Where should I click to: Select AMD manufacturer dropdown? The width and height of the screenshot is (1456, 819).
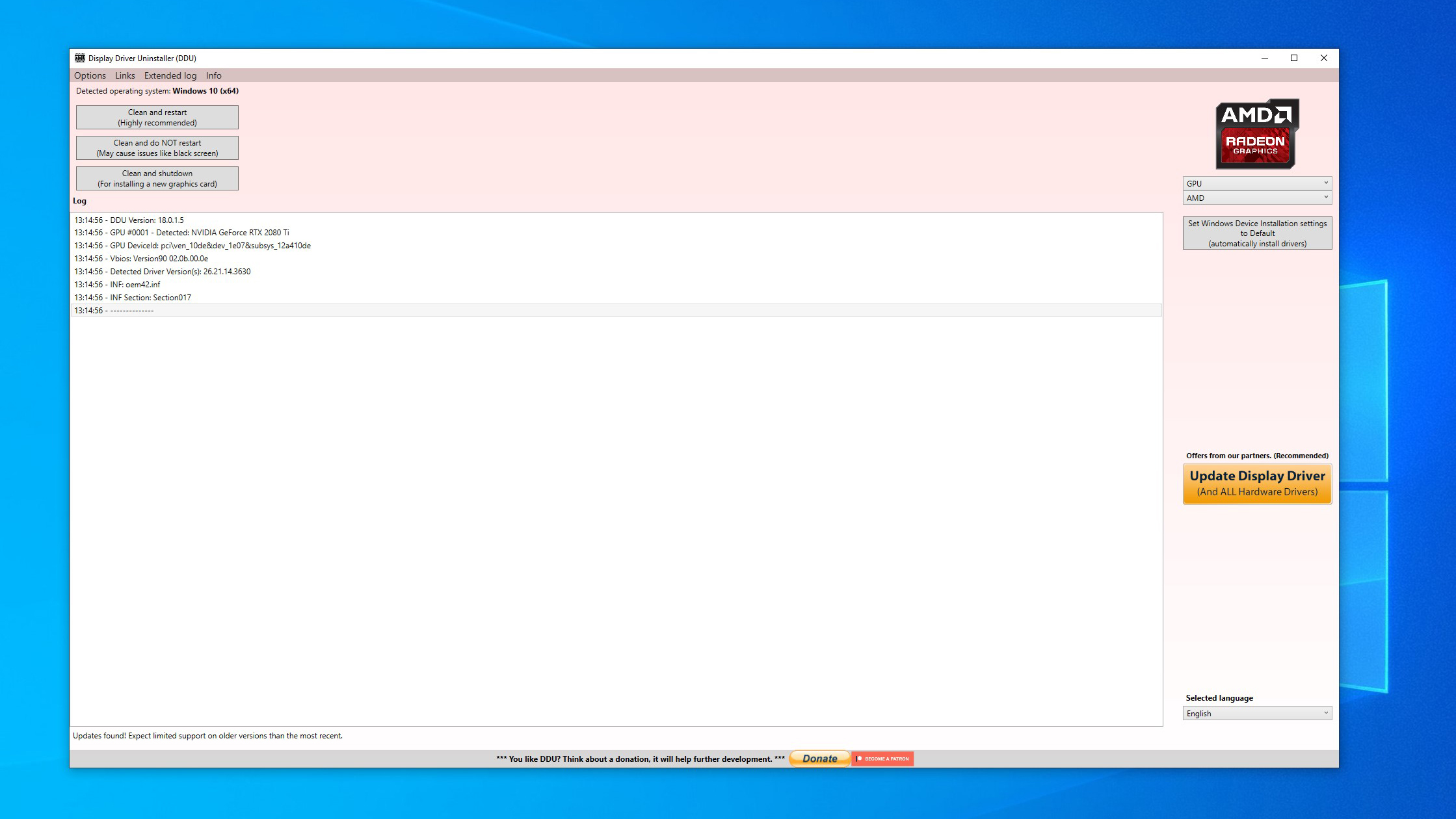point(1257,197)
